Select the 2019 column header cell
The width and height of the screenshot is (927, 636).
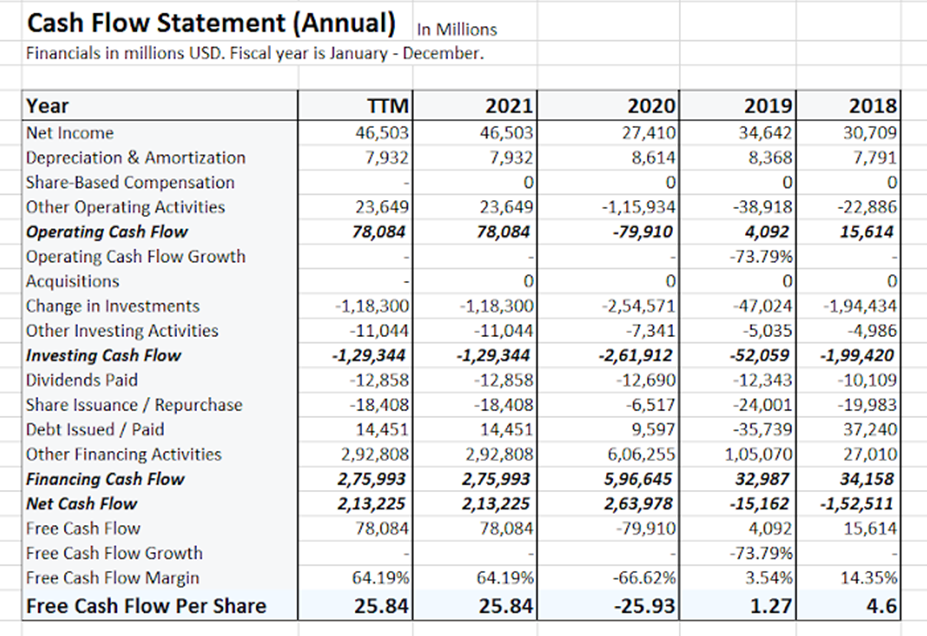(768, 106)
